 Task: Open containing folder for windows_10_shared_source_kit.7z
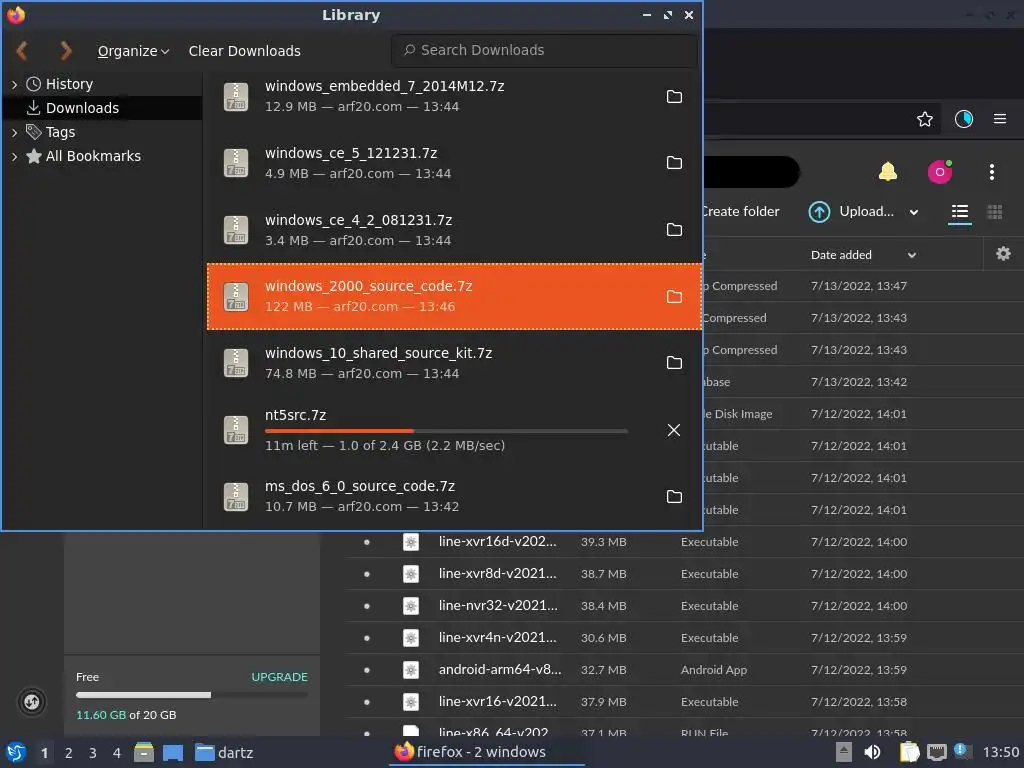point(674,363)
